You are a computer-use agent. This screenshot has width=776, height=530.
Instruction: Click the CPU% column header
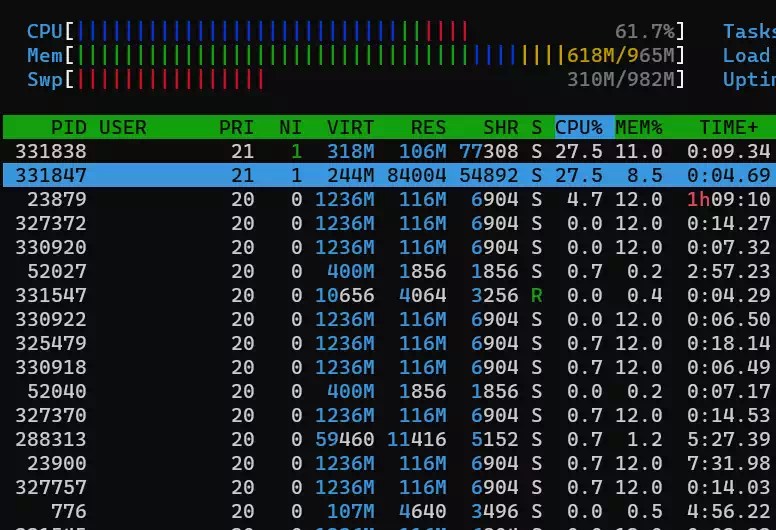click(x=579, y=128)
